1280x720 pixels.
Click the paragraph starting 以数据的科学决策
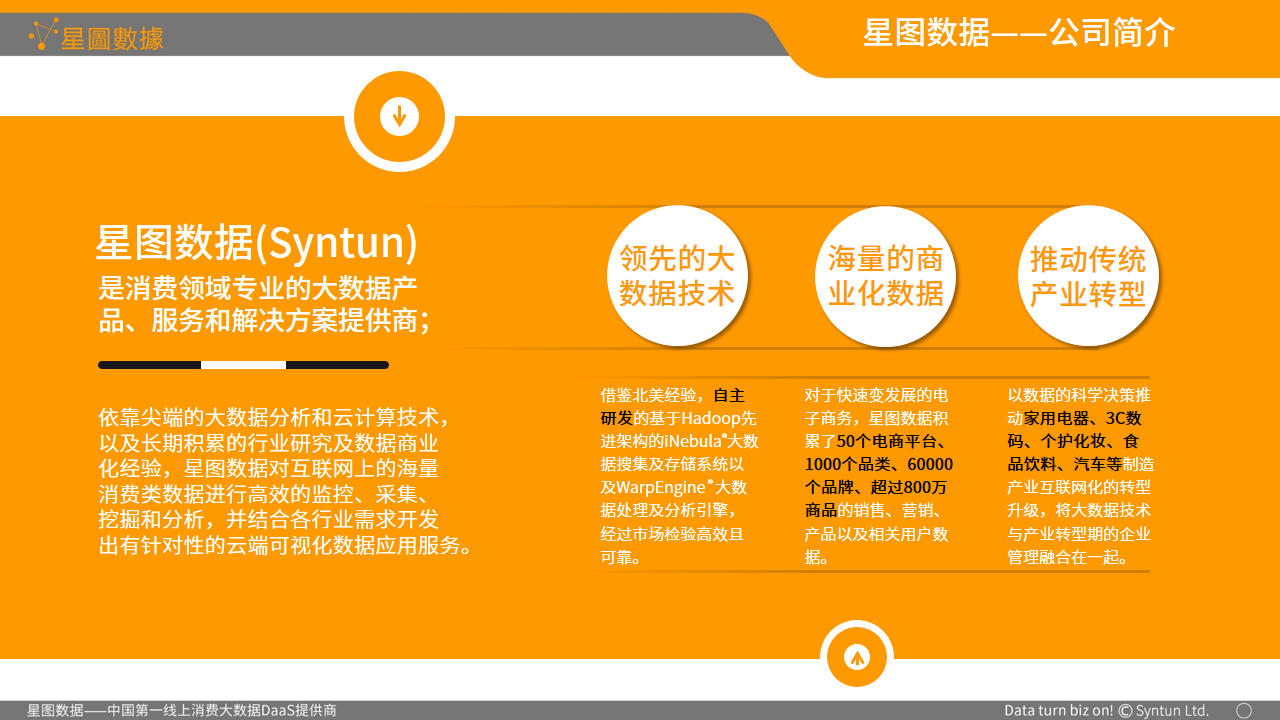(1081, 476)
